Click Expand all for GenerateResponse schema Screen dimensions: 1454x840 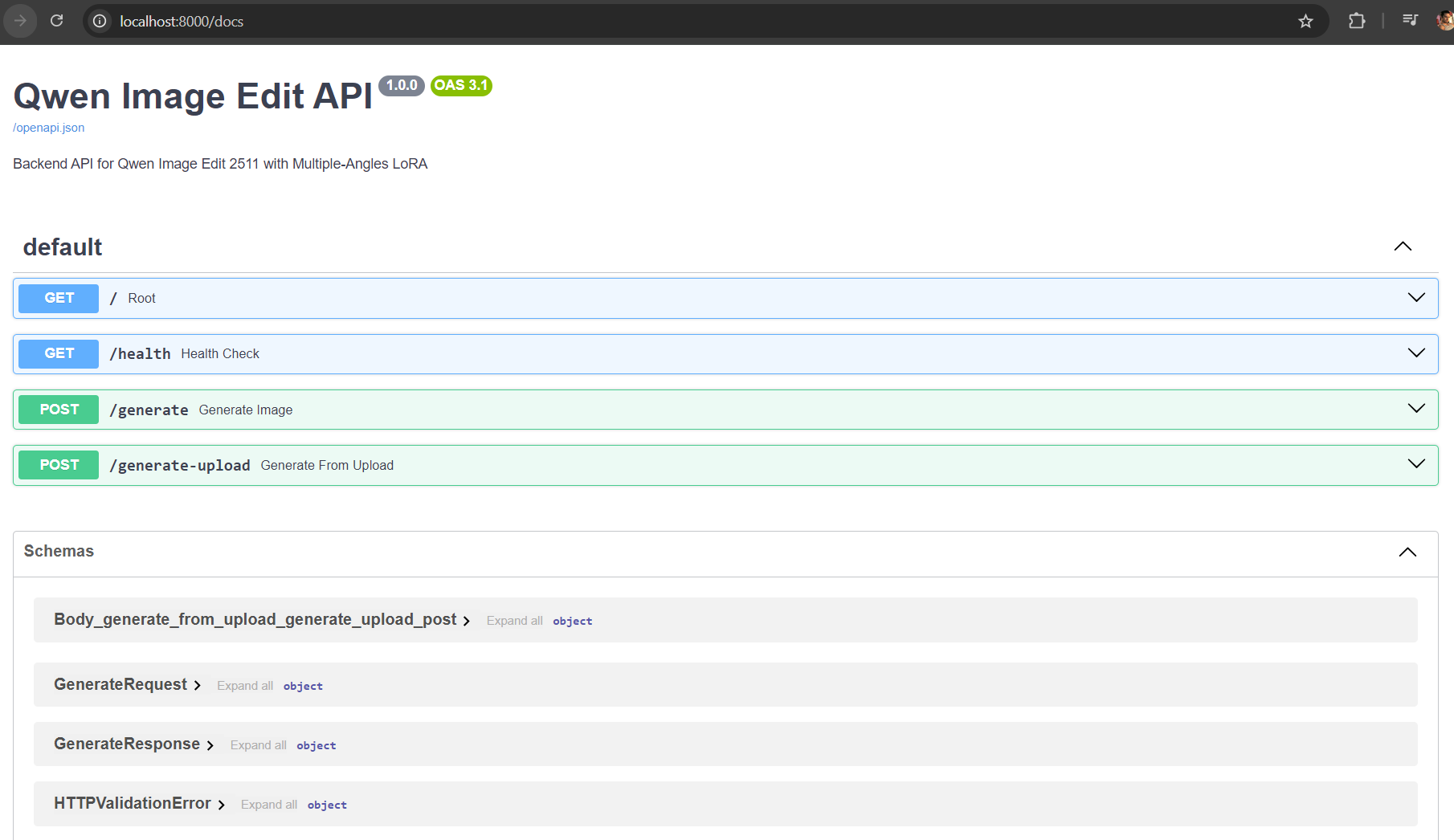click(x=258, y=745)
